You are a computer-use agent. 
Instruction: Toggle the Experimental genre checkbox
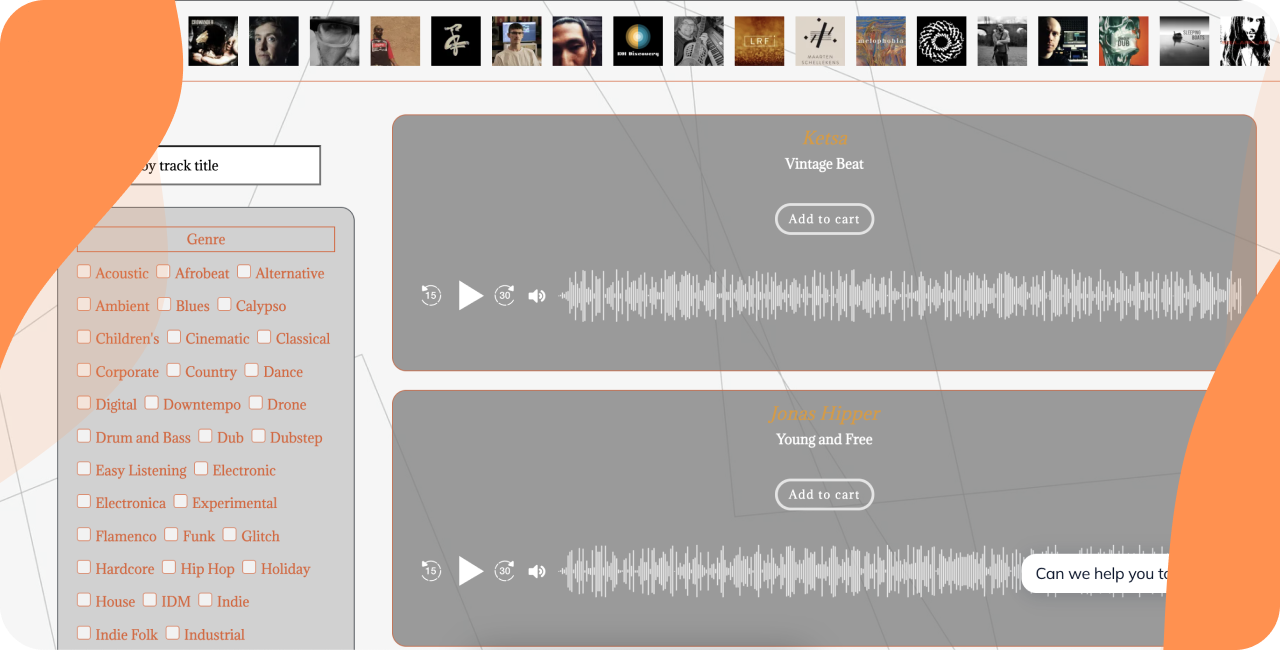click(x=181, y=501)
